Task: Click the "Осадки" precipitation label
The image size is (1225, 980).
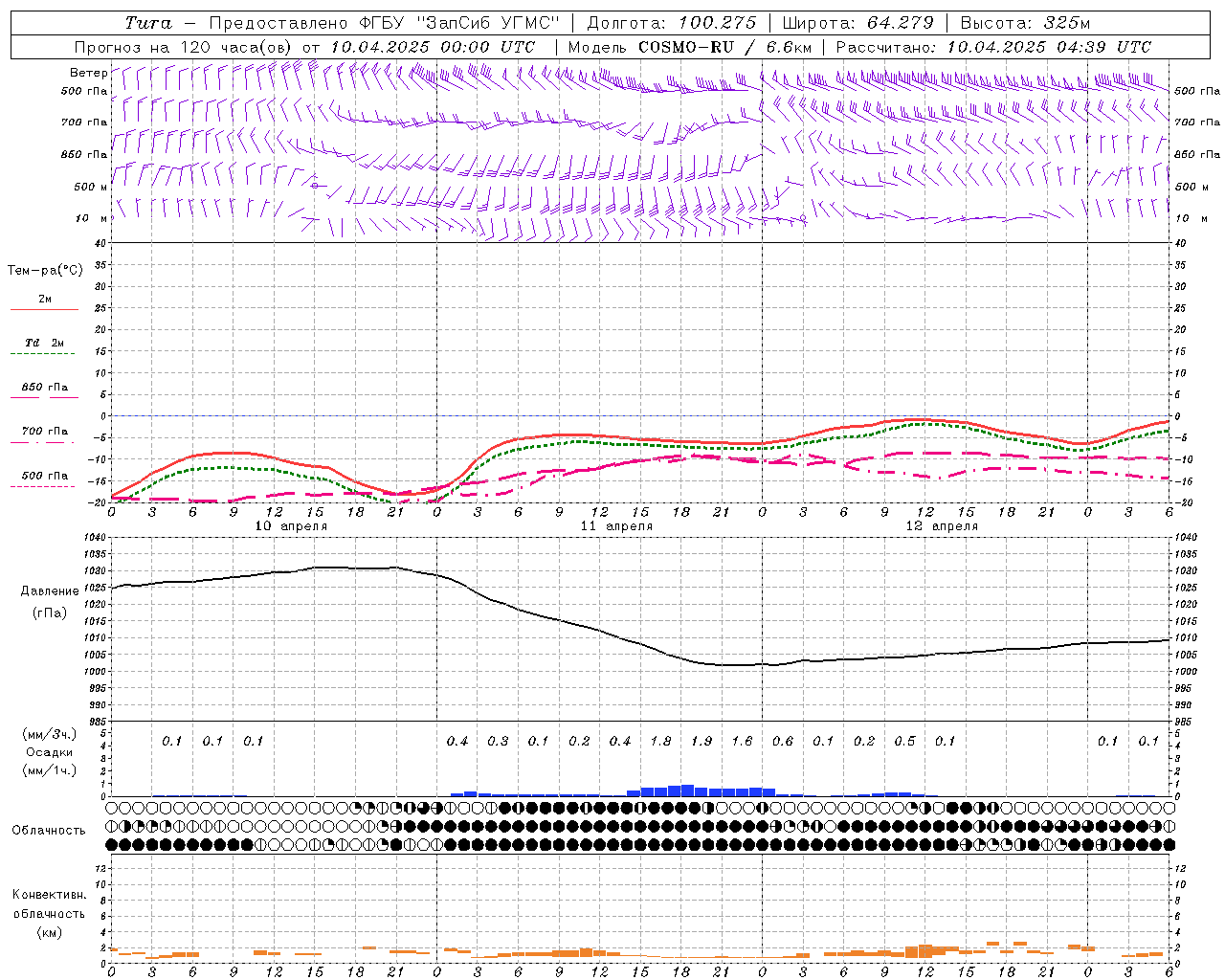Action: click(x=50, y=752)
